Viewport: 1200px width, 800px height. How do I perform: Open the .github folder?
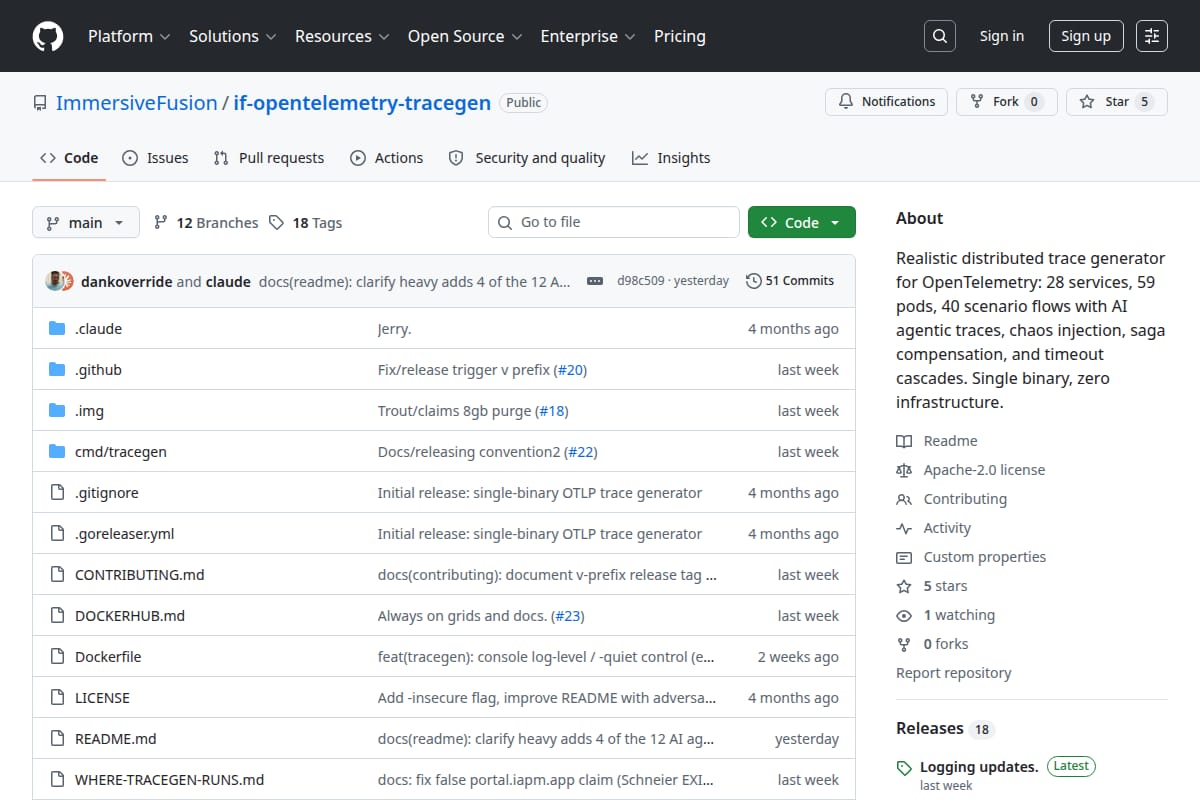click(98, 370)
